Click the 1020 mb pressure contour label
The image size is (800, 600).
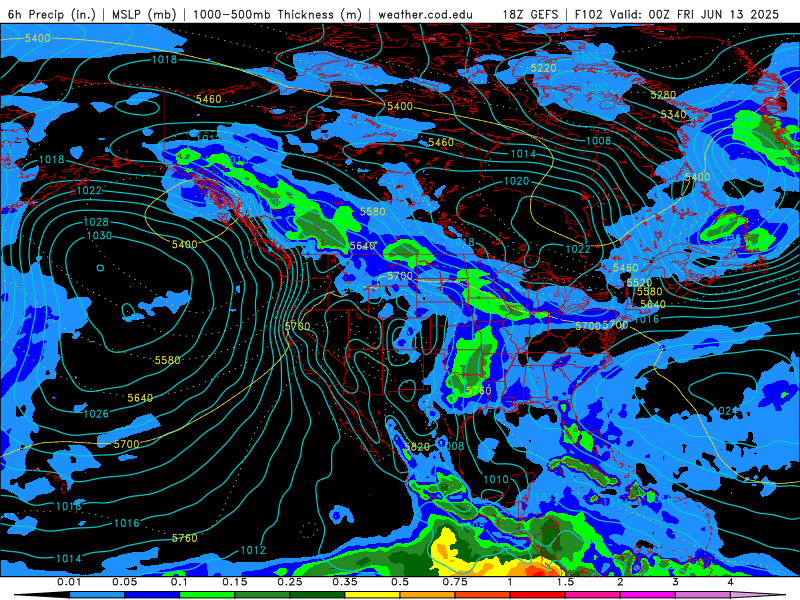pos(516,181)
